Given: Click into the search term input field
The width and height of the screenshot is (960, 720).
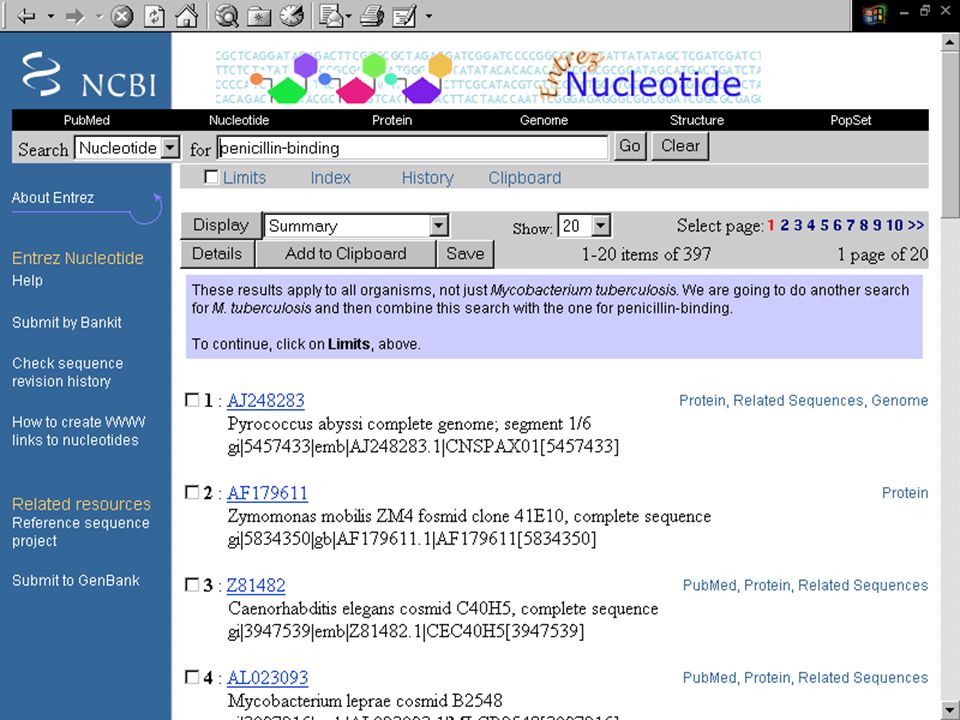Looking at the screenshot, I should (413, 148).
